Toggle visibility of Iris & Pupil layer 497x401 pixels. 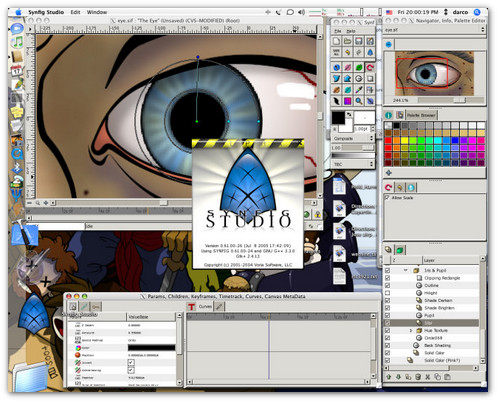[x=387, y=270]
